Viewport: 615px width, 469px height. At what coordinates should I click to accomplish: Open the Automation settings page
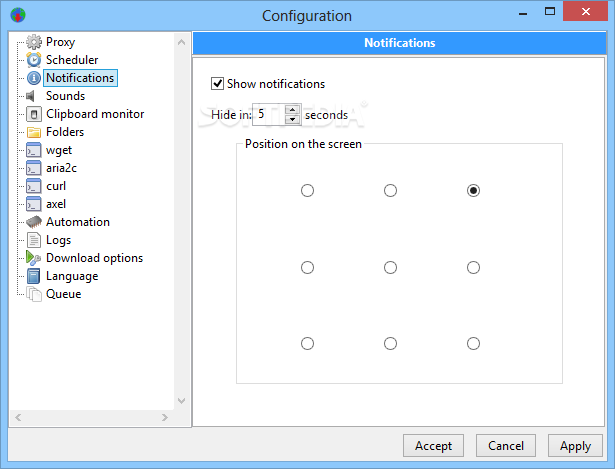[78, 222]
